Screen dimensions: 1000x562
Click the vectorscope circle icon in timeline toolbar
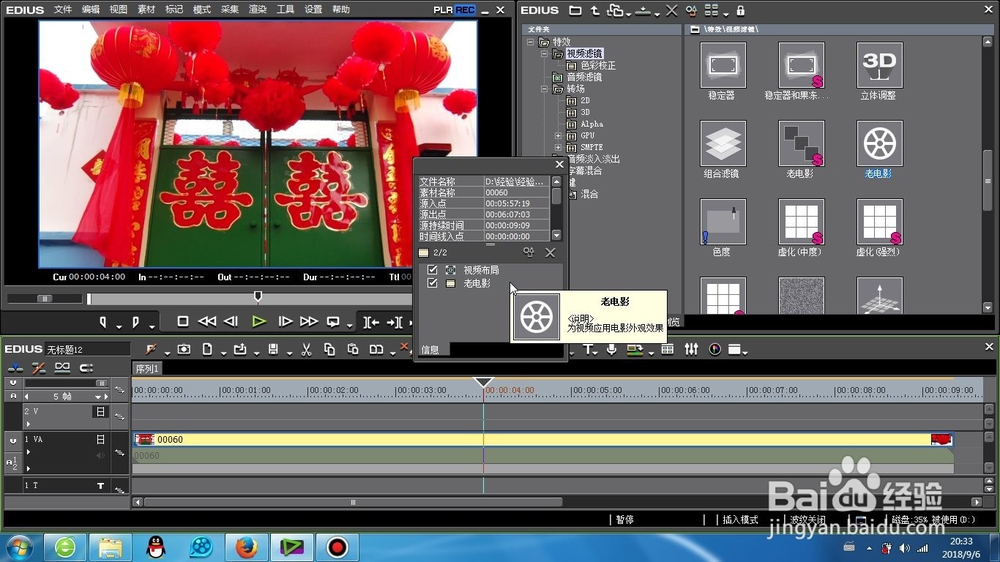[715, 349]
